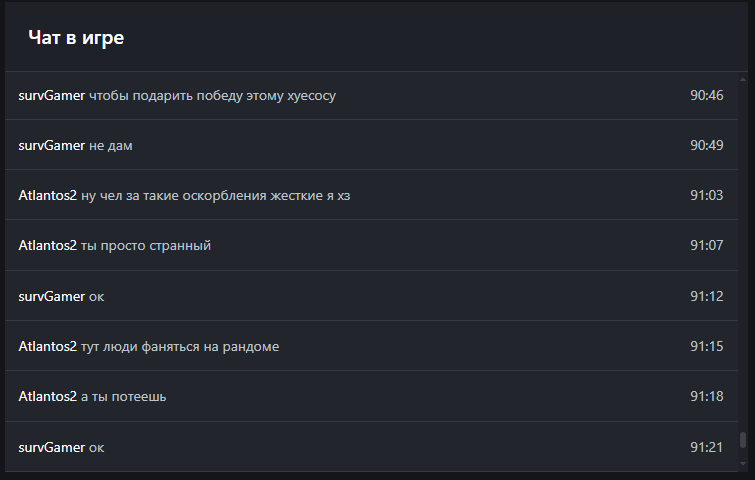This screenshot has width=755, height=480.
Task: Click the scrollbar up arrow in chat
Action: pos(743,78)
